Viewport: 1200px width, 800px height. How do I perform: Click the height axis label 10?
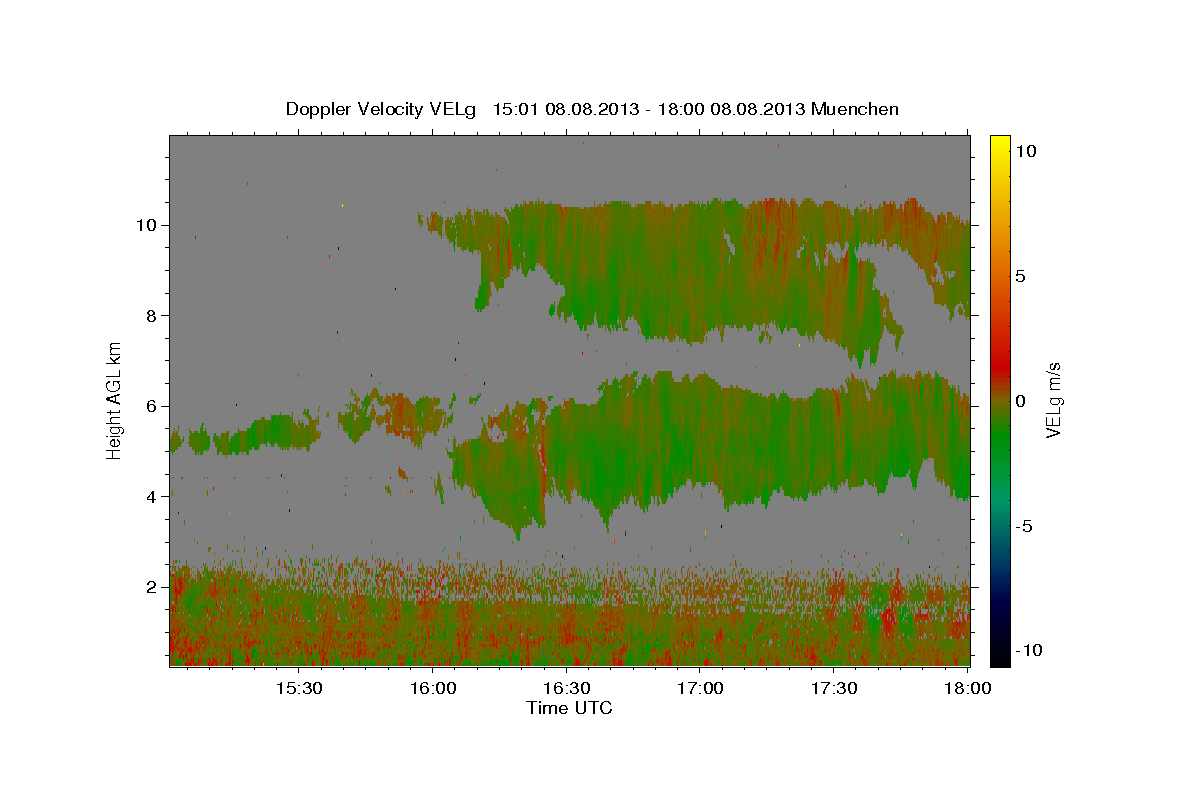coord(147,225)
